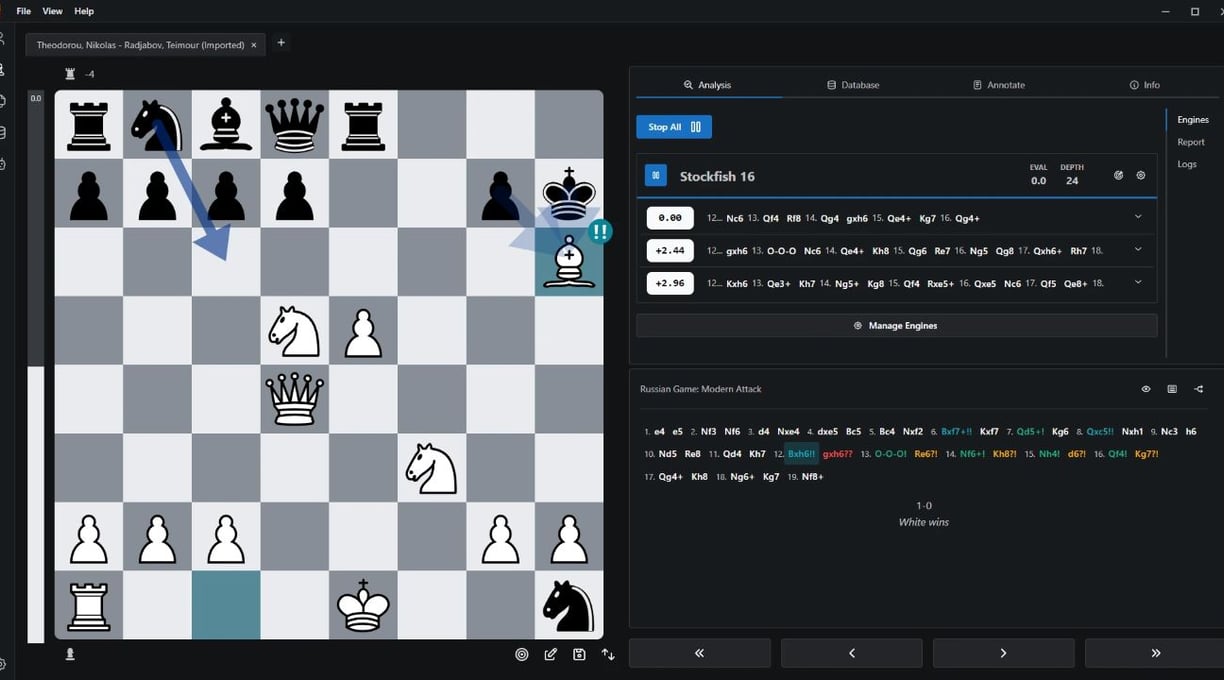This screenshot has height=680, width=1224.
Task: Toggle move annotations visibility eye icon
Action: (1146, 389)
